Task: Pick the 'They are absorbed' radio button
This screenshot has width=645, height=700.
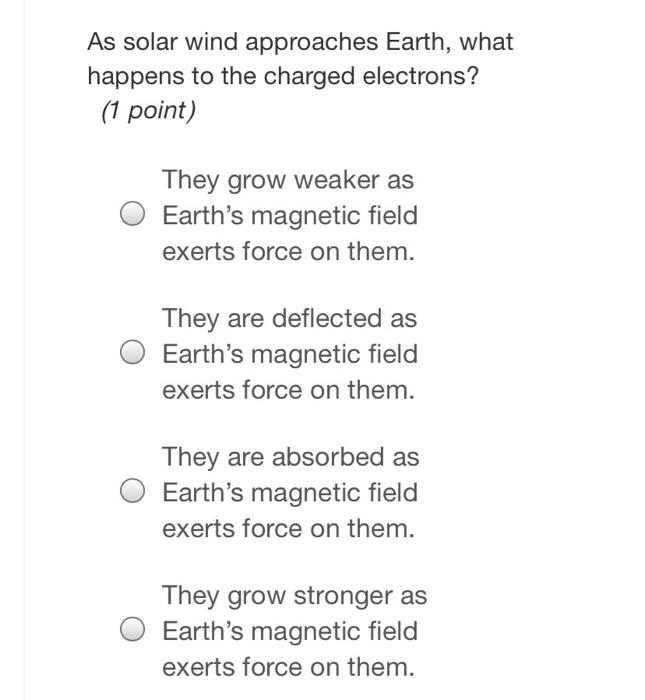Action: pyautogui.click(x=133, y=491)
